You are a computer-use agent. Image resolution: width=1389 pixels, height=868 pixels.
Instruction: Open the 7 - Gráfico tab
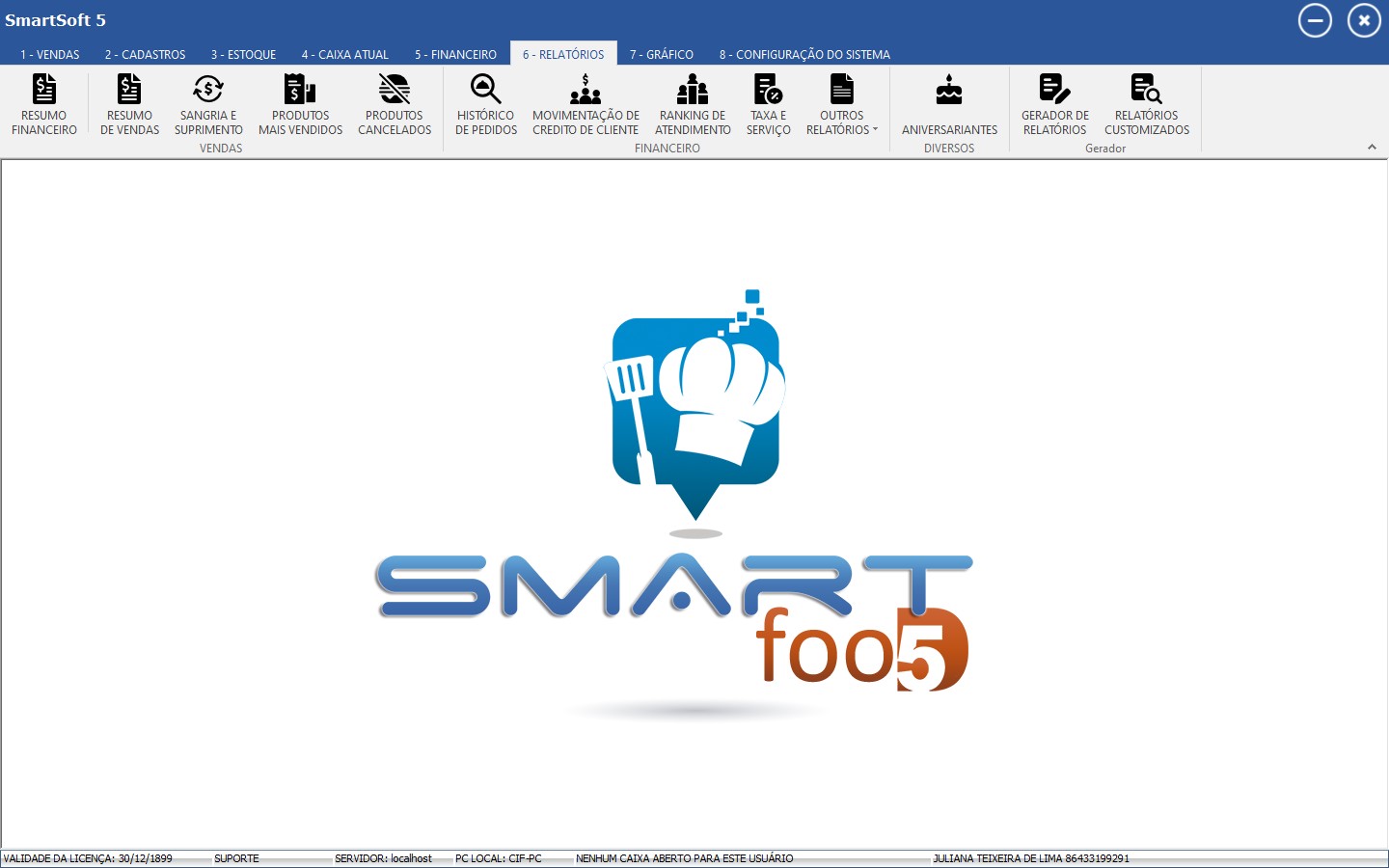[x=662, y=55]
